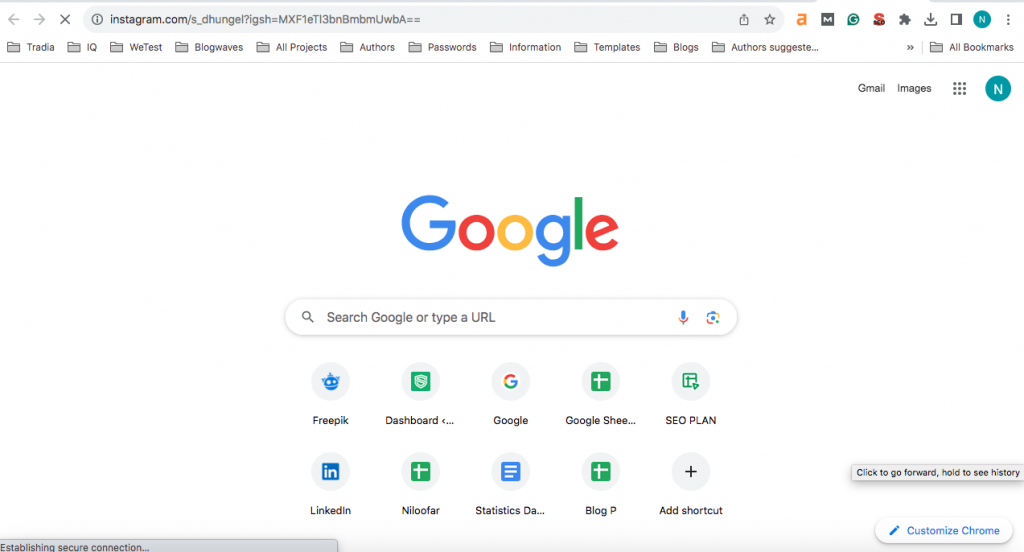Open the Templates bookmarks folder
1024x552 pixels.
[607, 47]
